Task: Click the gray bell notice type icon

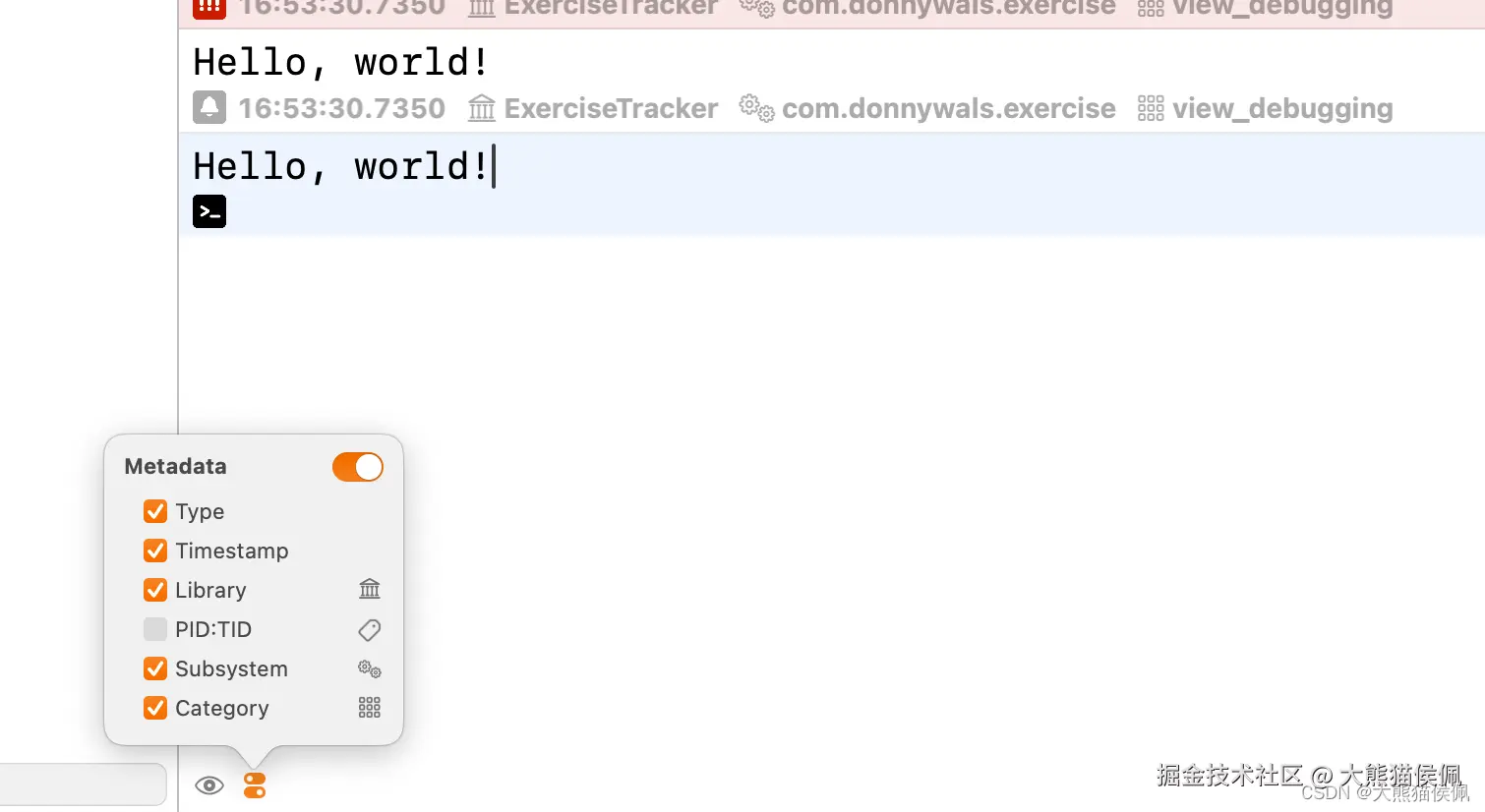Action: click(x=209, y=107)
